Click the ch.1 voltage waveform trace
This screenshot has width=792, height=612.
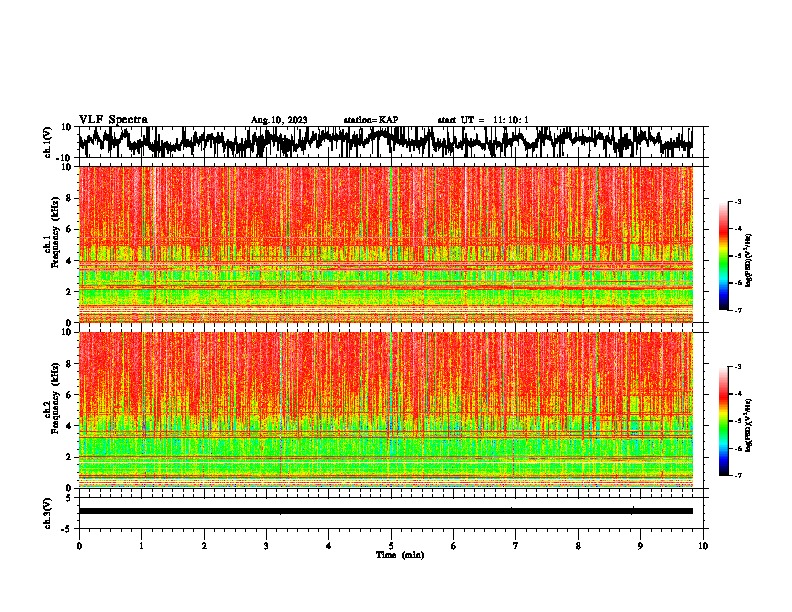coord(385,142)
